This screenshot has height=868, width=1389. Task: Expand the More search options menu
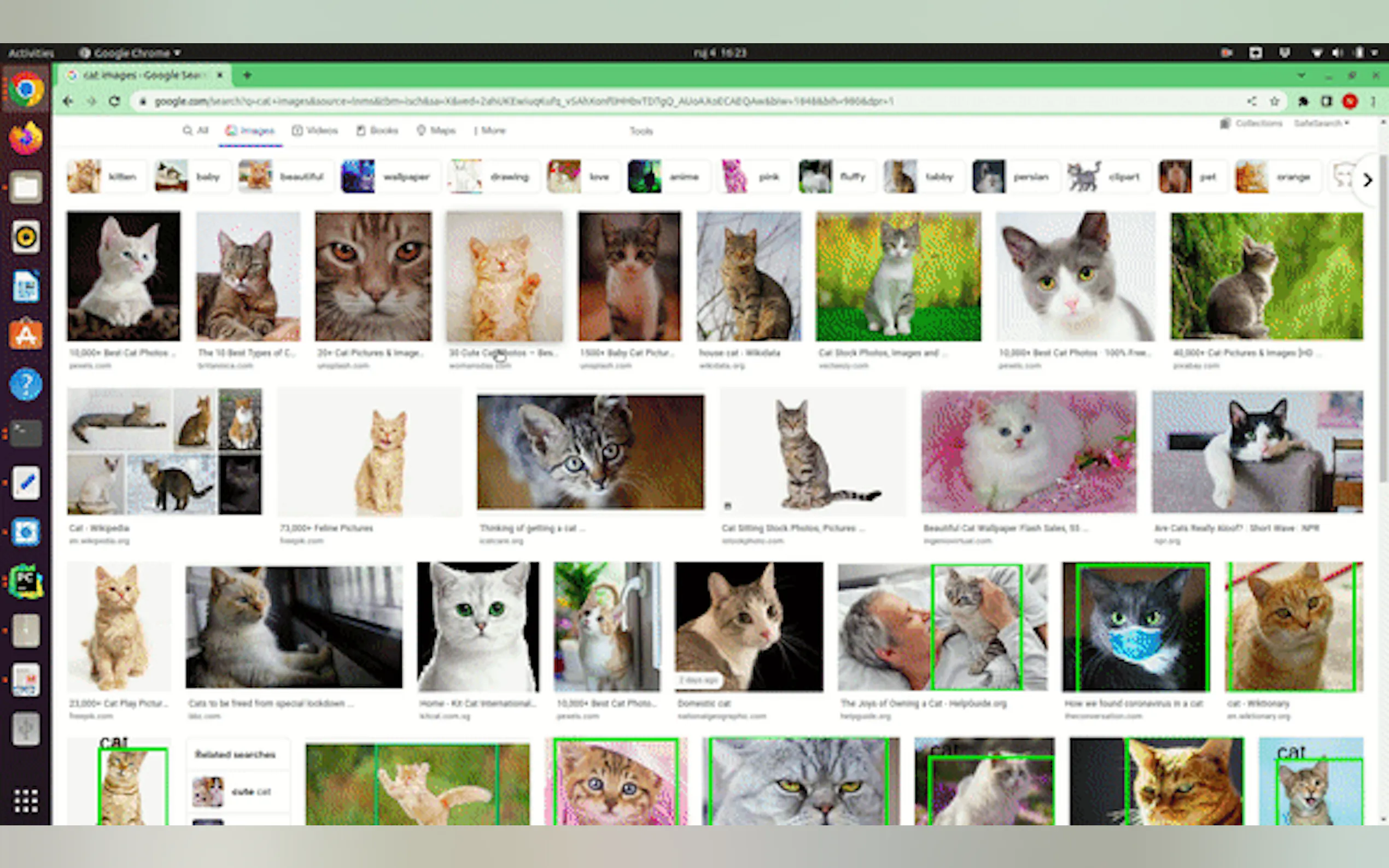490,131
